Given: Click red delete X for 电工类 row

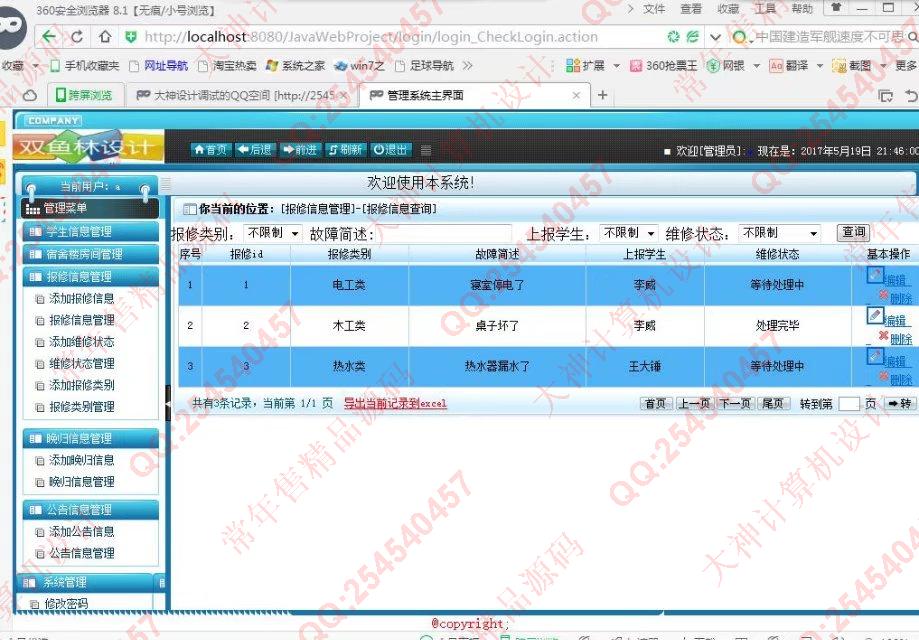Looking at the screenshot, I should point(883,294).
